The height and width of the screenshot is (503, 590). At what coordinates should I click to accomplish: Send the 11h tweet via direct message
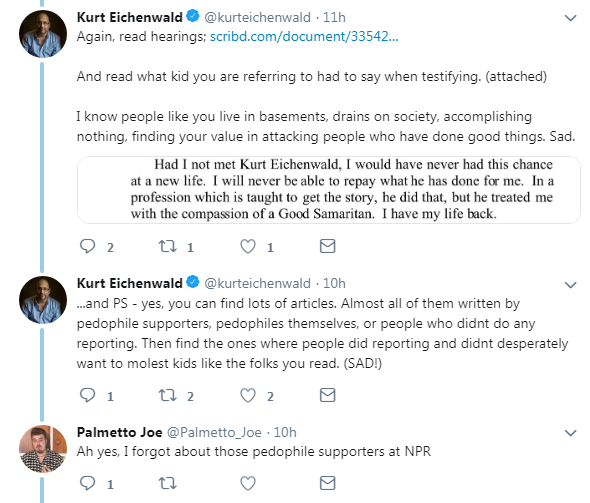click(x=327, y=246)
